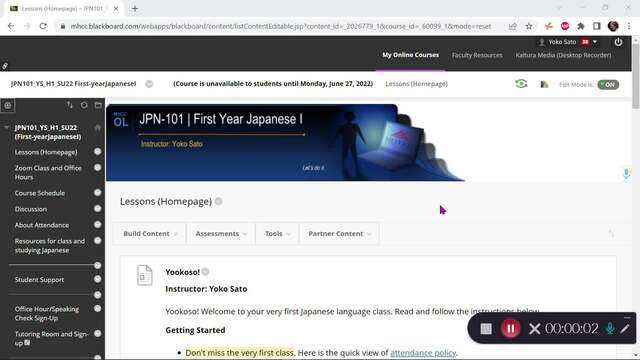Click the page vertical scrollbar
640x360 pixels.
pyautogui.click(x=636, y=196)
